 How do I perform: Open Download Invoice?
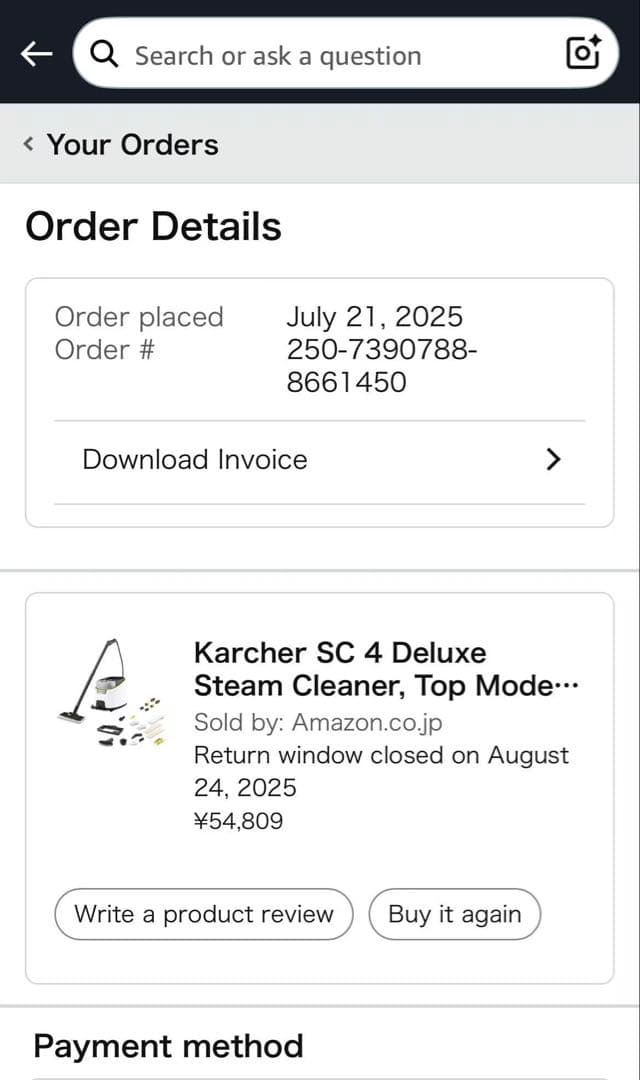tap(194, 459)
